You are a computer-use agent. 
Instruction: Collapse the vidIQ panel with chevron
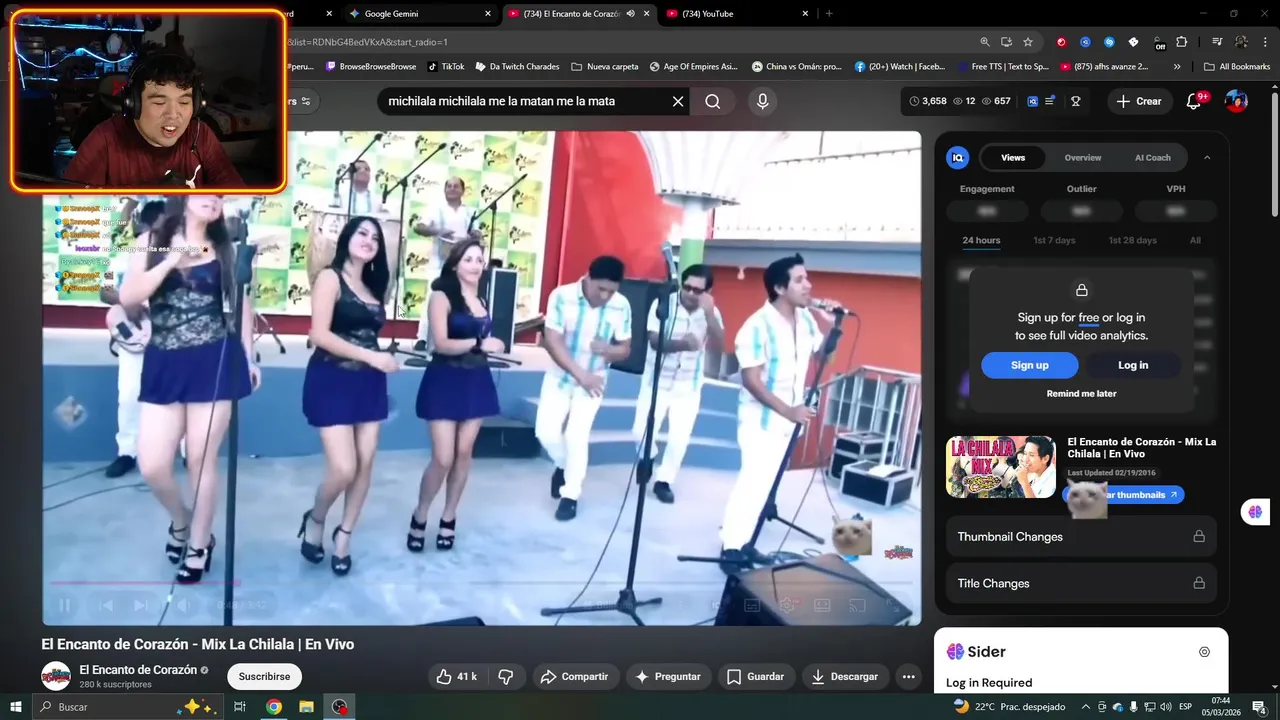coord(1207,157)
